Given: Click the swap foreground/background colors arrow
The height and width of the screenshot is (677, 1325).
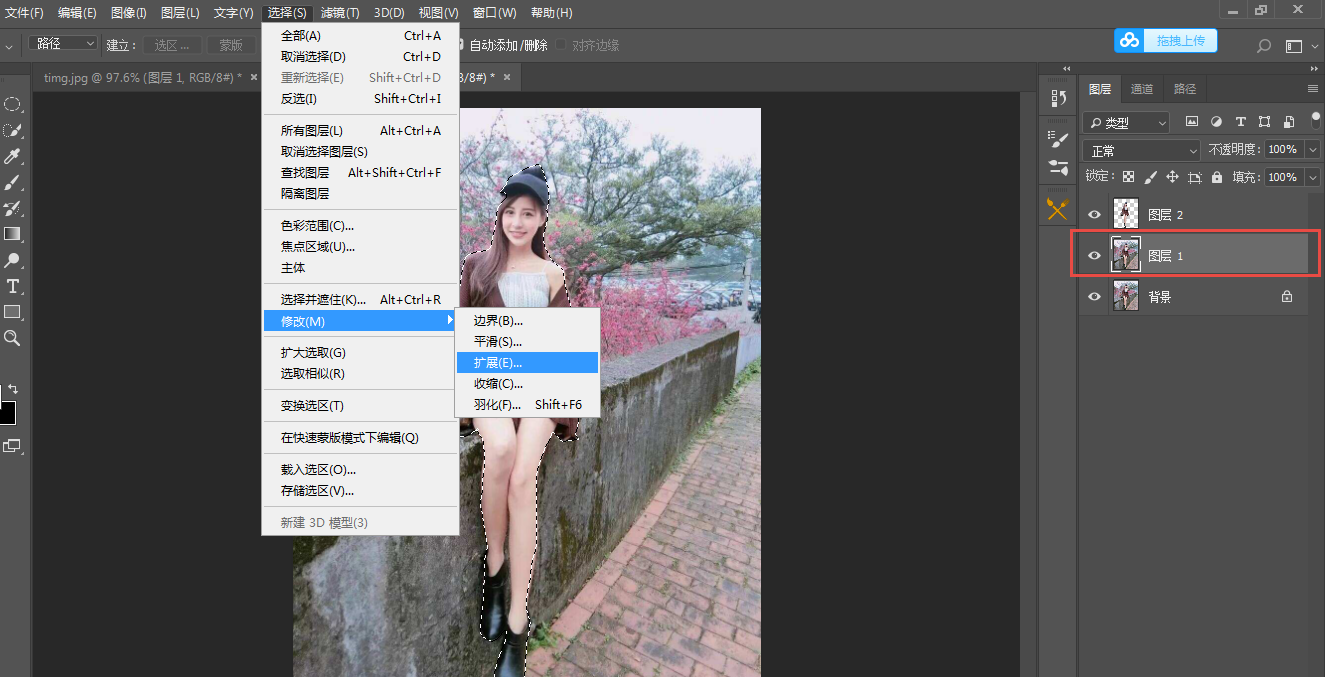Looking at the screenshot, I should (13, 388).
